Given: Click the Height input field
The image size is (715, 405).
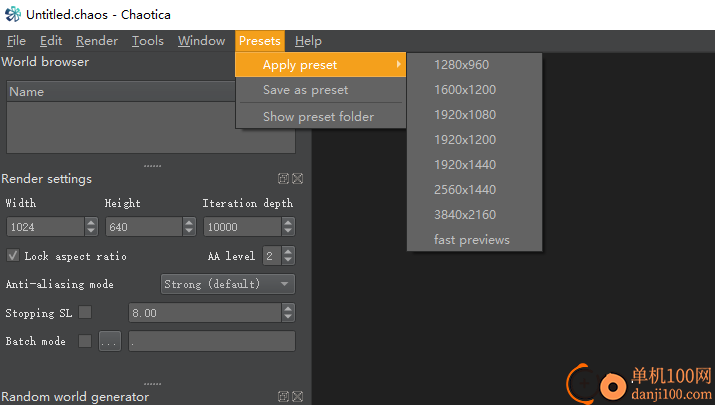Looking at the screenshot, I should (x=144, y=227).
